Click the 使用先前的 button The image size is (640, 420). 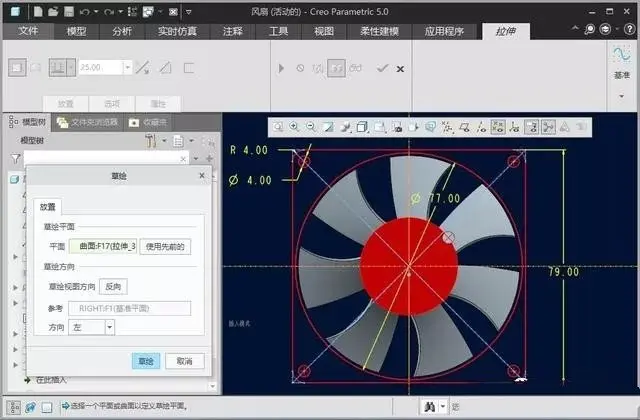click(165, 247)
